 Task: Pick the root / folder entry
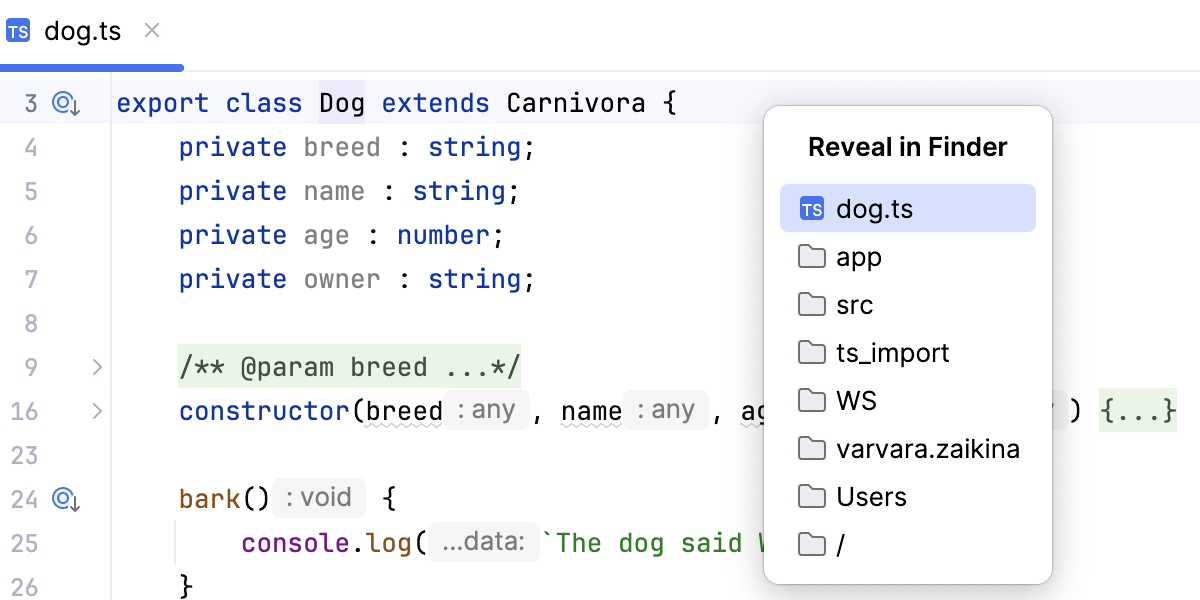[841, 545]
